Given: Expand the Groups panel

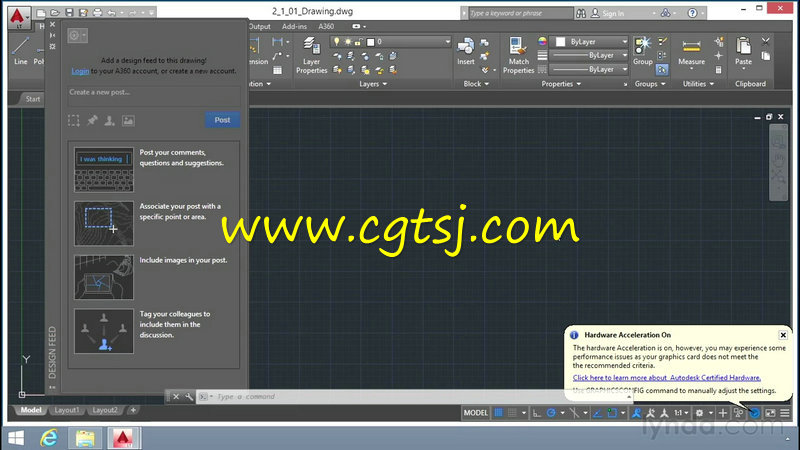Looking at the screenshot, I should click(650, 84).
